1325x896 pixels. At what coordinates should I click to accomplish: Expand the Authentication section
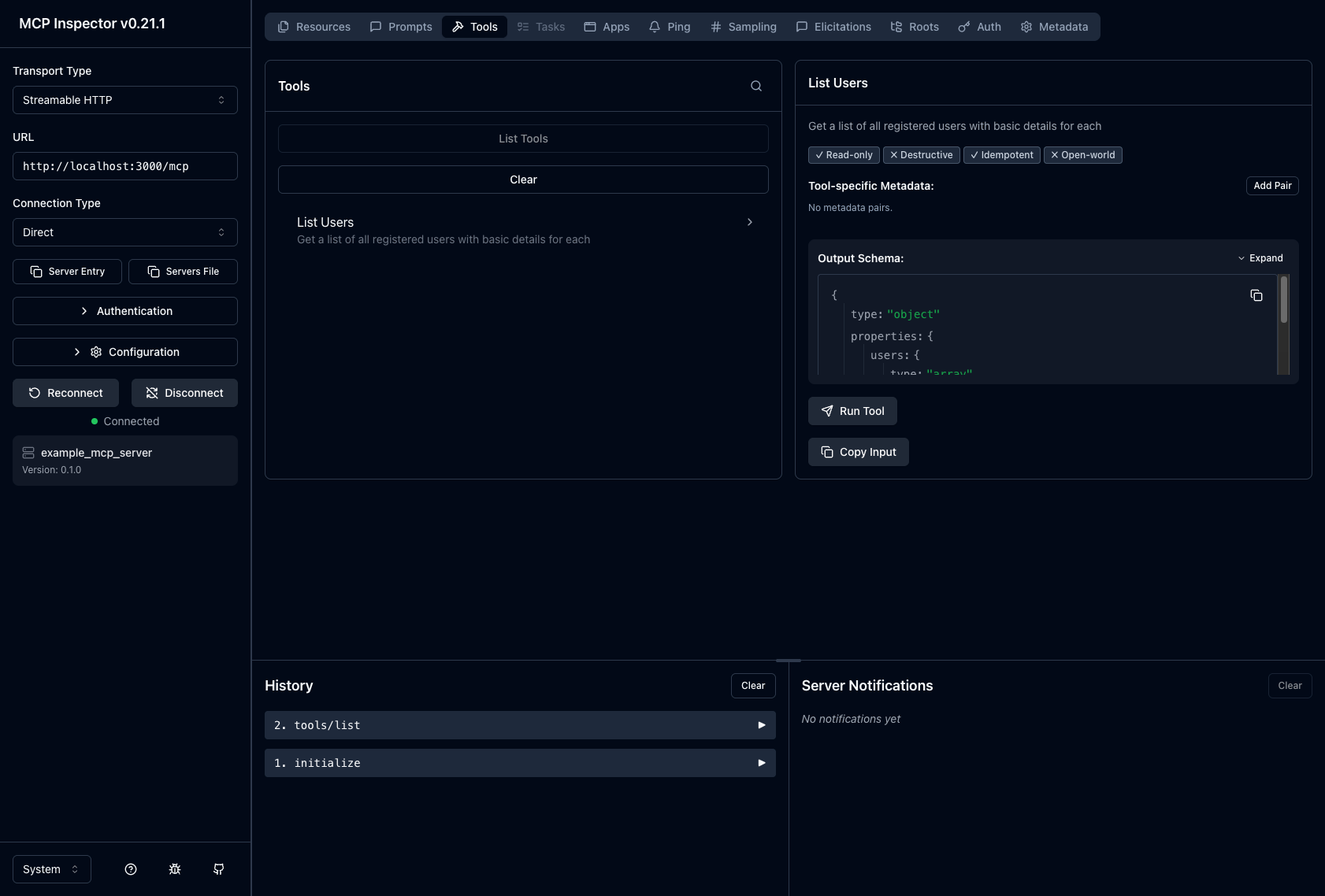tap(124, 310)
